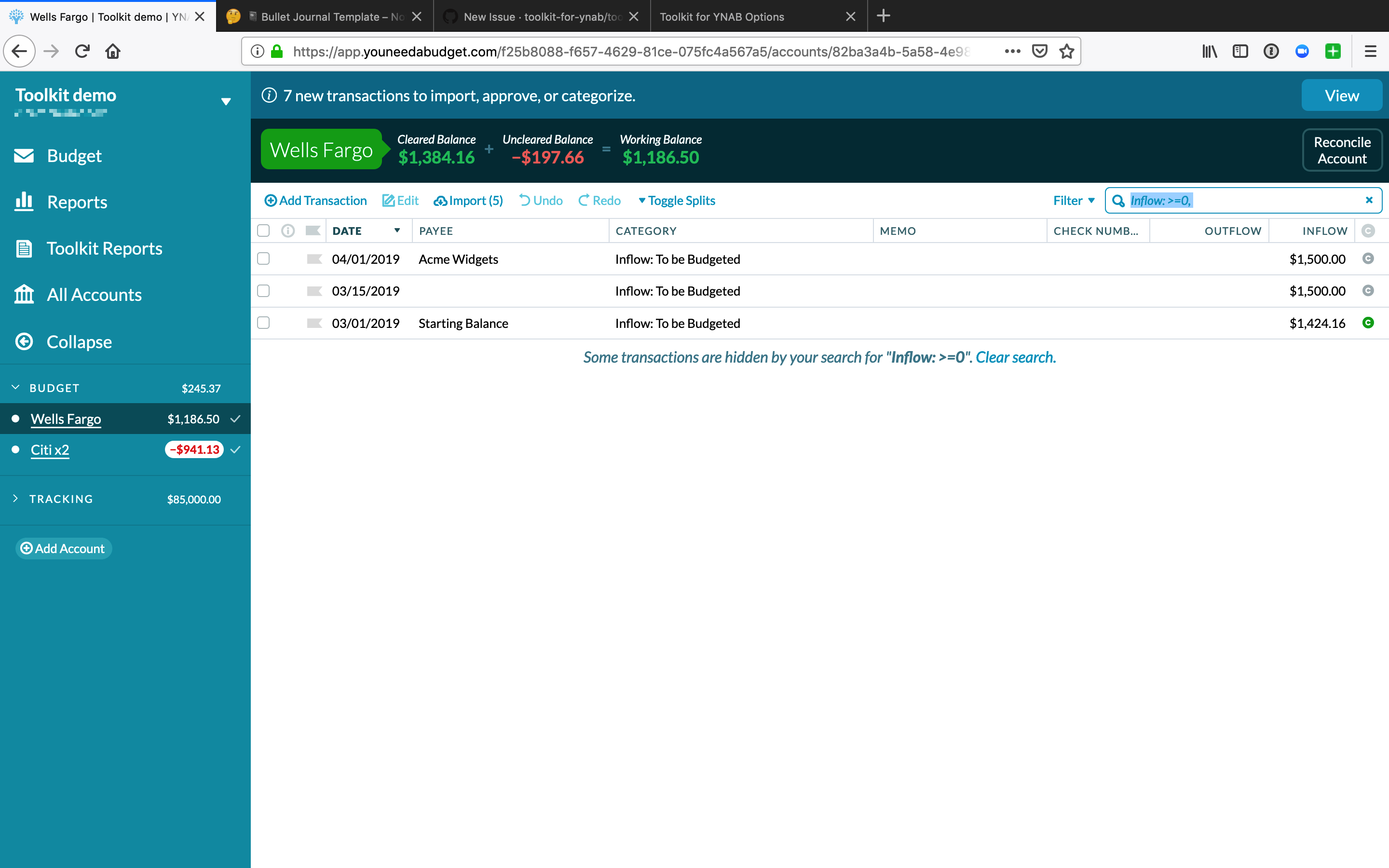Undo the last transaction change
The image size is (1389, 868).
point(540,200)
